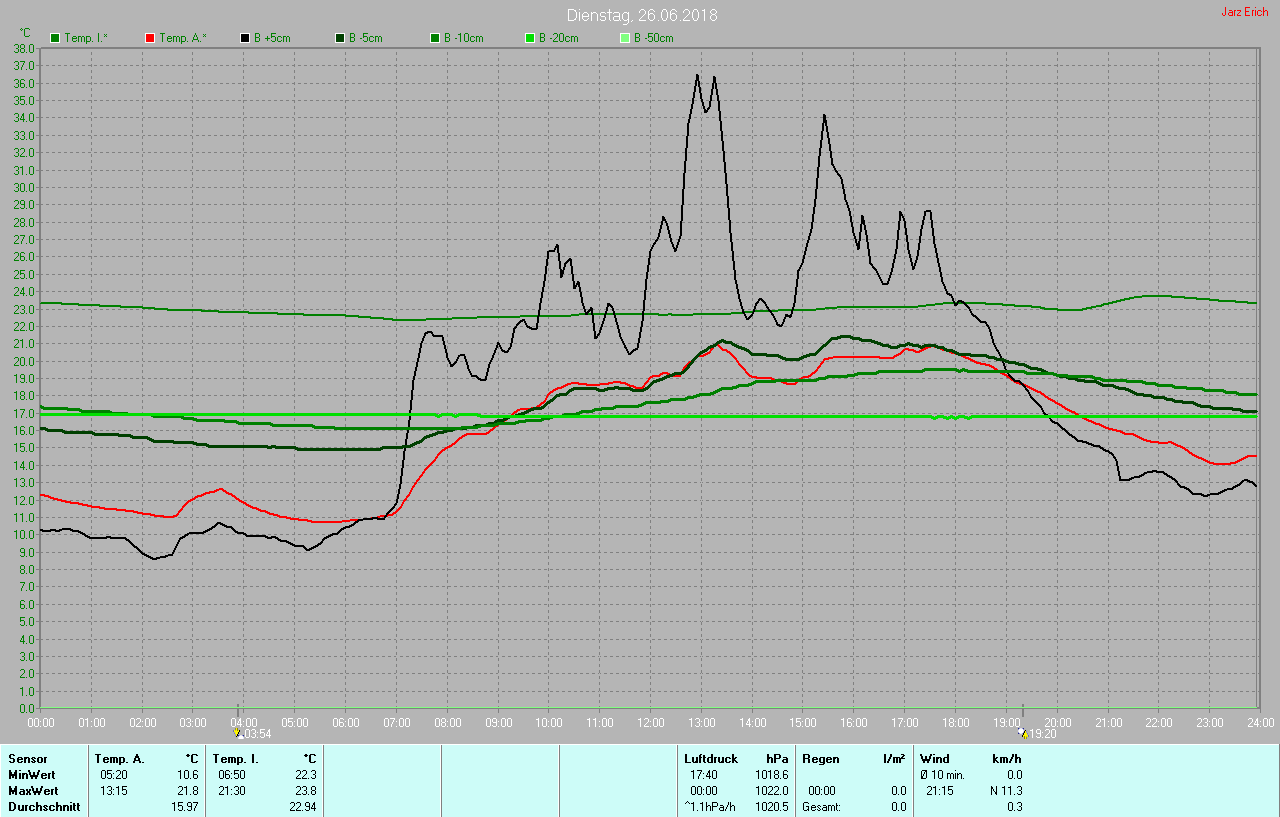Select the Temp. A.* legend label
The width and height of the screenshot is (1280, 817).
(183, 38)
